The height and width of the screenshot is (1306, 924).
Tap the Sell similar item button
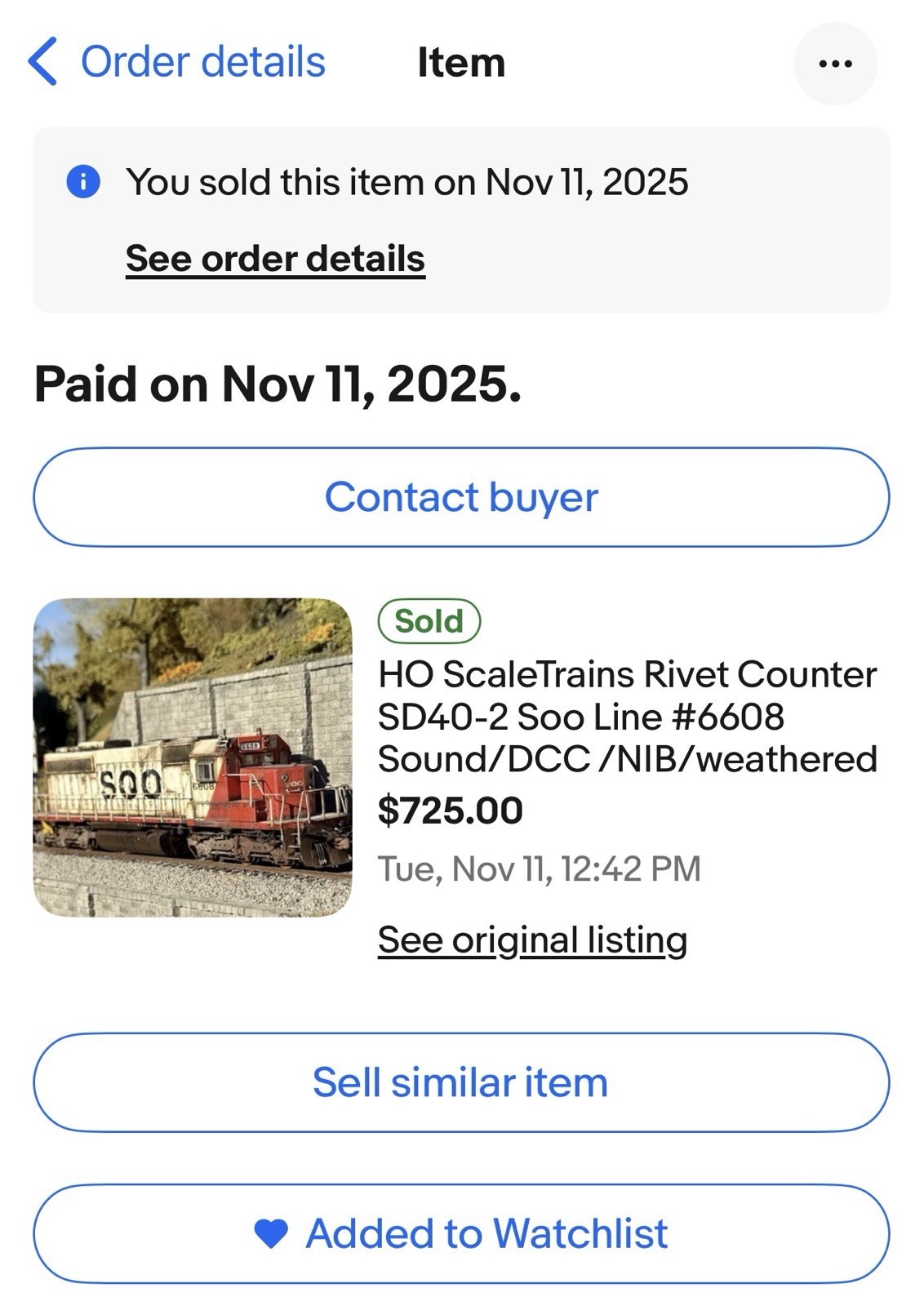(x=461, y=1082)
